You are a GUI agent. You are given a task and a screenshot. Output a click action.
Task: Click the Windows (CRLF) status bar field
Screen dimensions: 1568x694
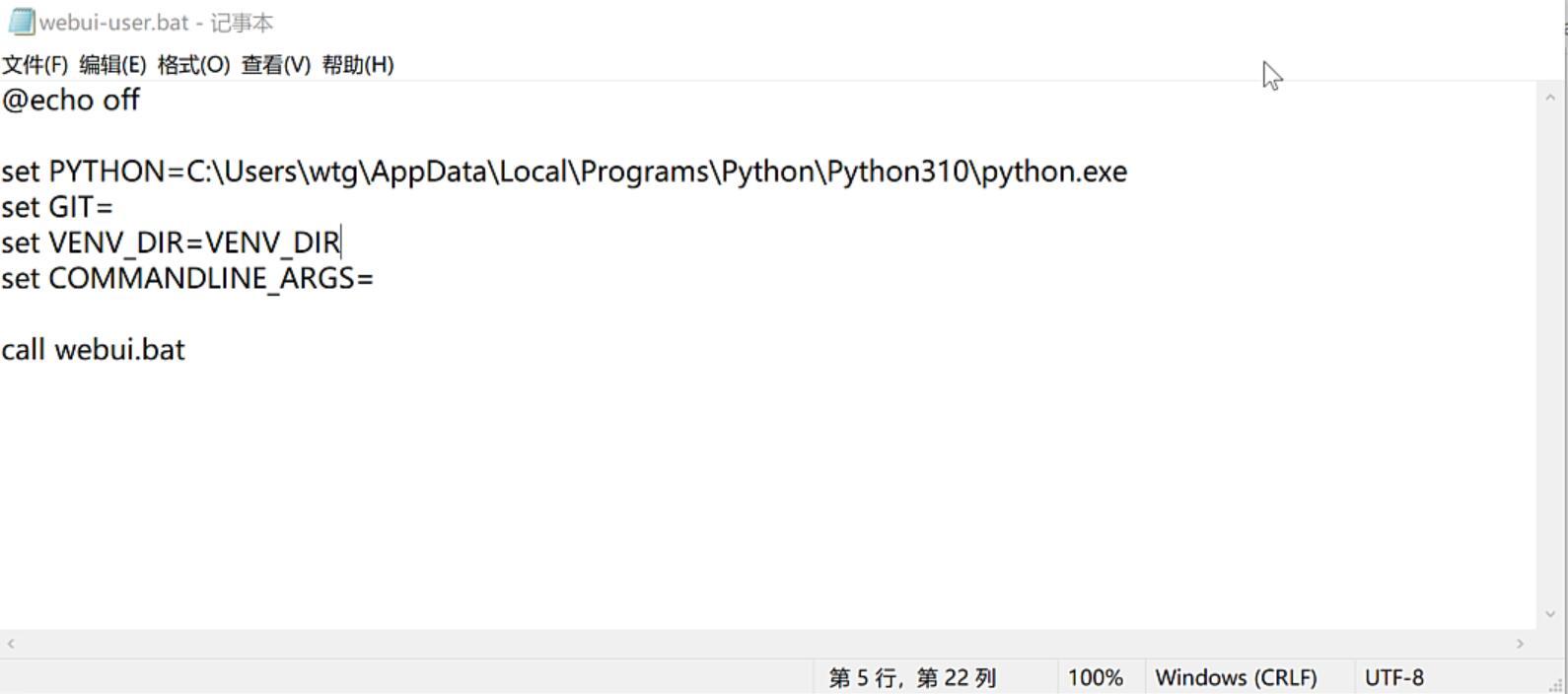pyautogui.click(x=1236, y=678)
